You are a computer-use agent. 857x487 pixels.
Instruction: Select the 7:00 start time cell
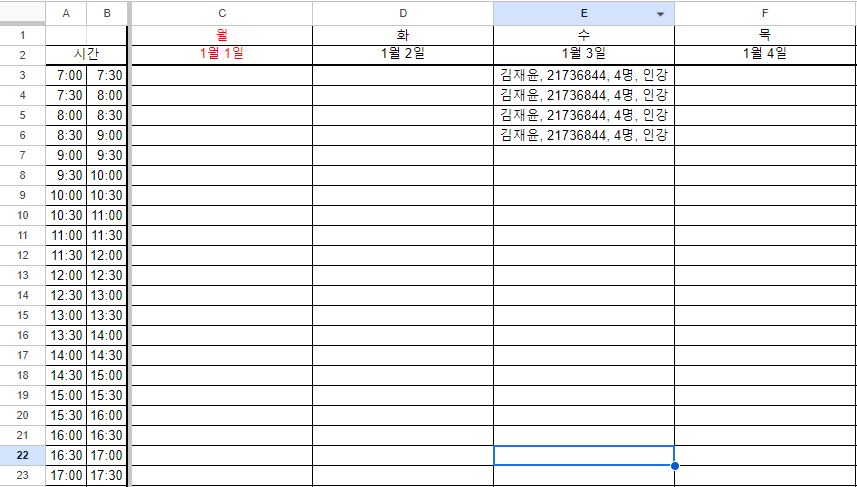coord(66,75)
